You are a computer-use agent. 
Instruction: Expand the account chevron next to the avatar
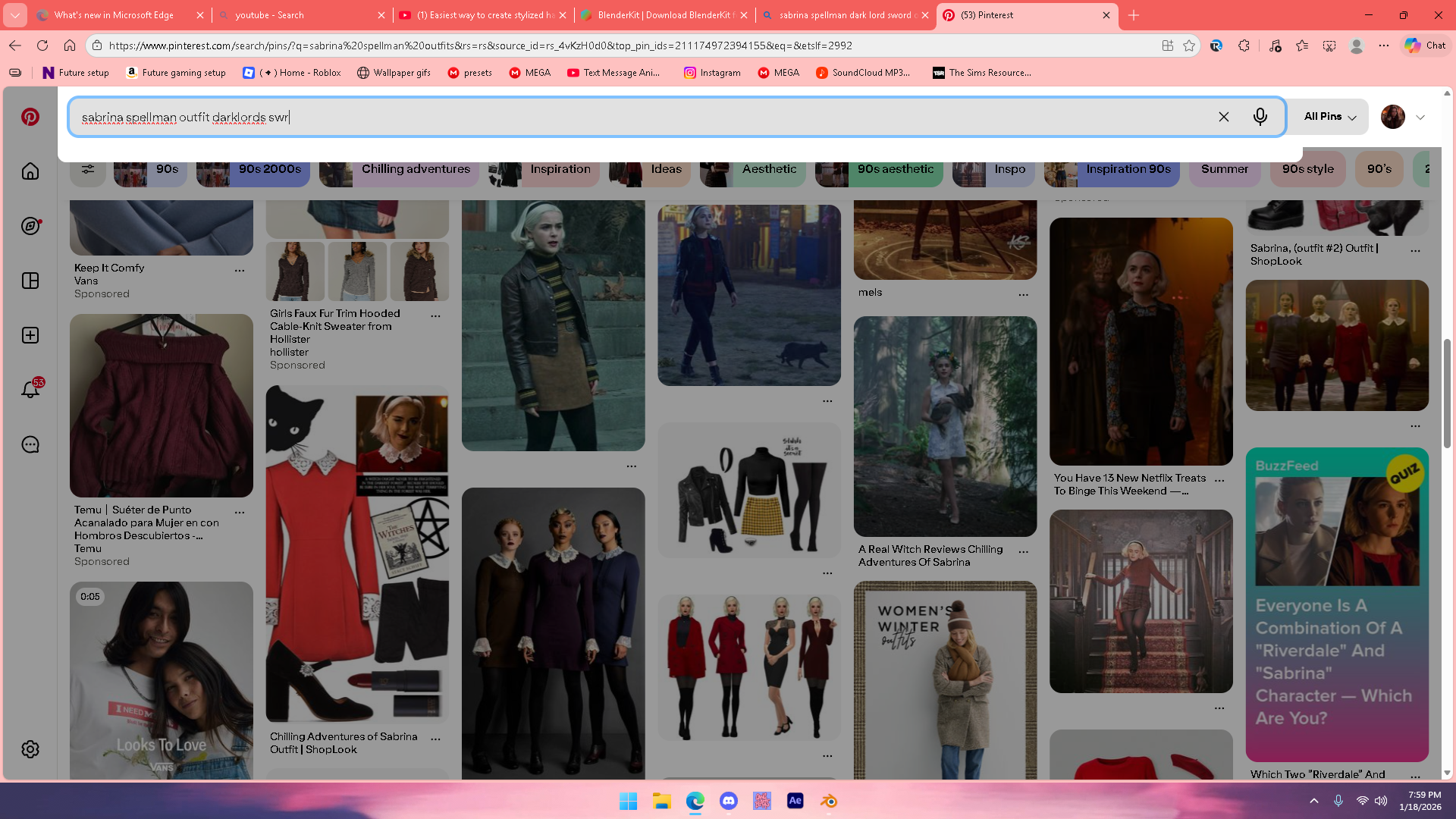point(1420,118)
